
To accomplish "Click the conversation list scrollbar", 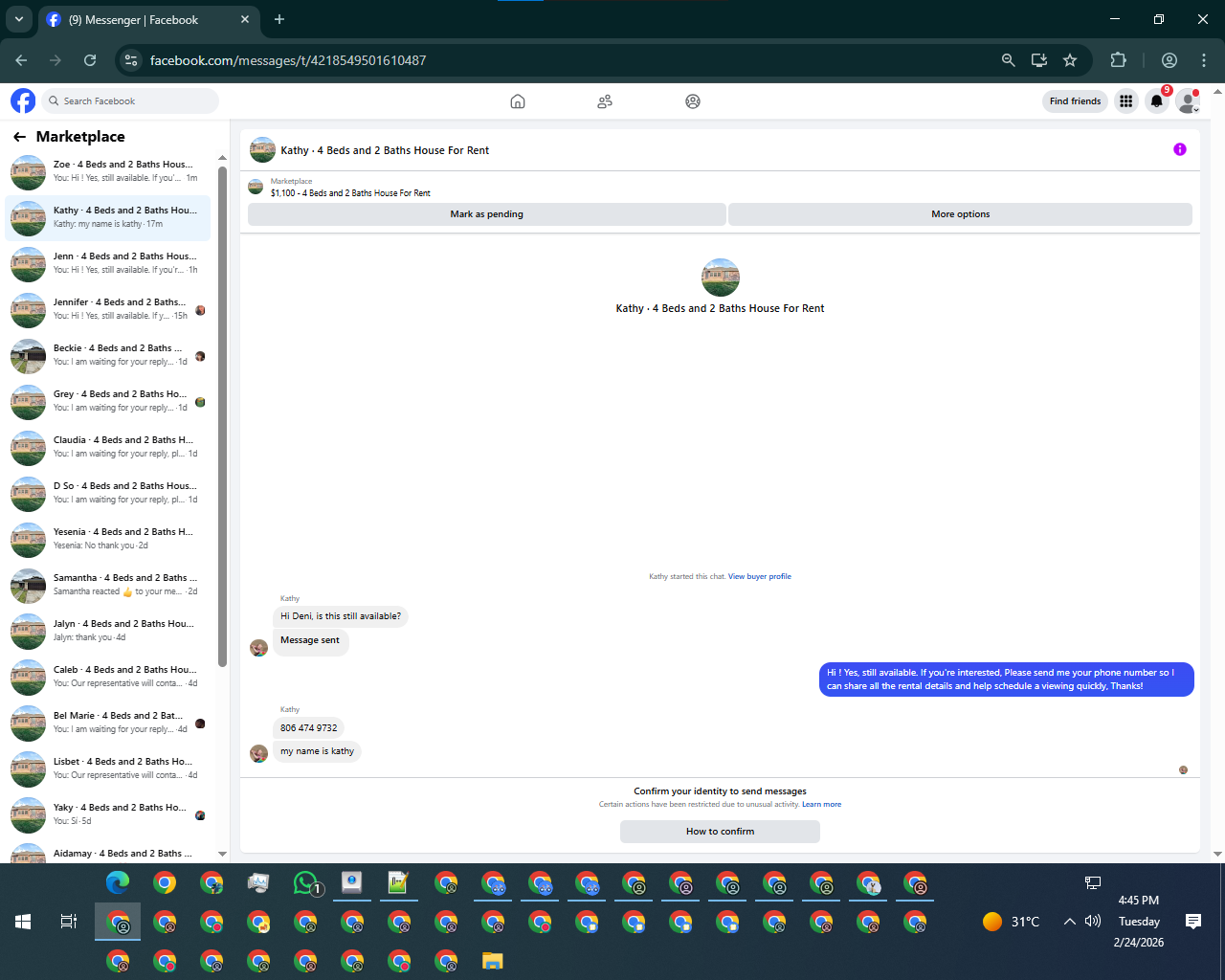I will pos(222,416).
